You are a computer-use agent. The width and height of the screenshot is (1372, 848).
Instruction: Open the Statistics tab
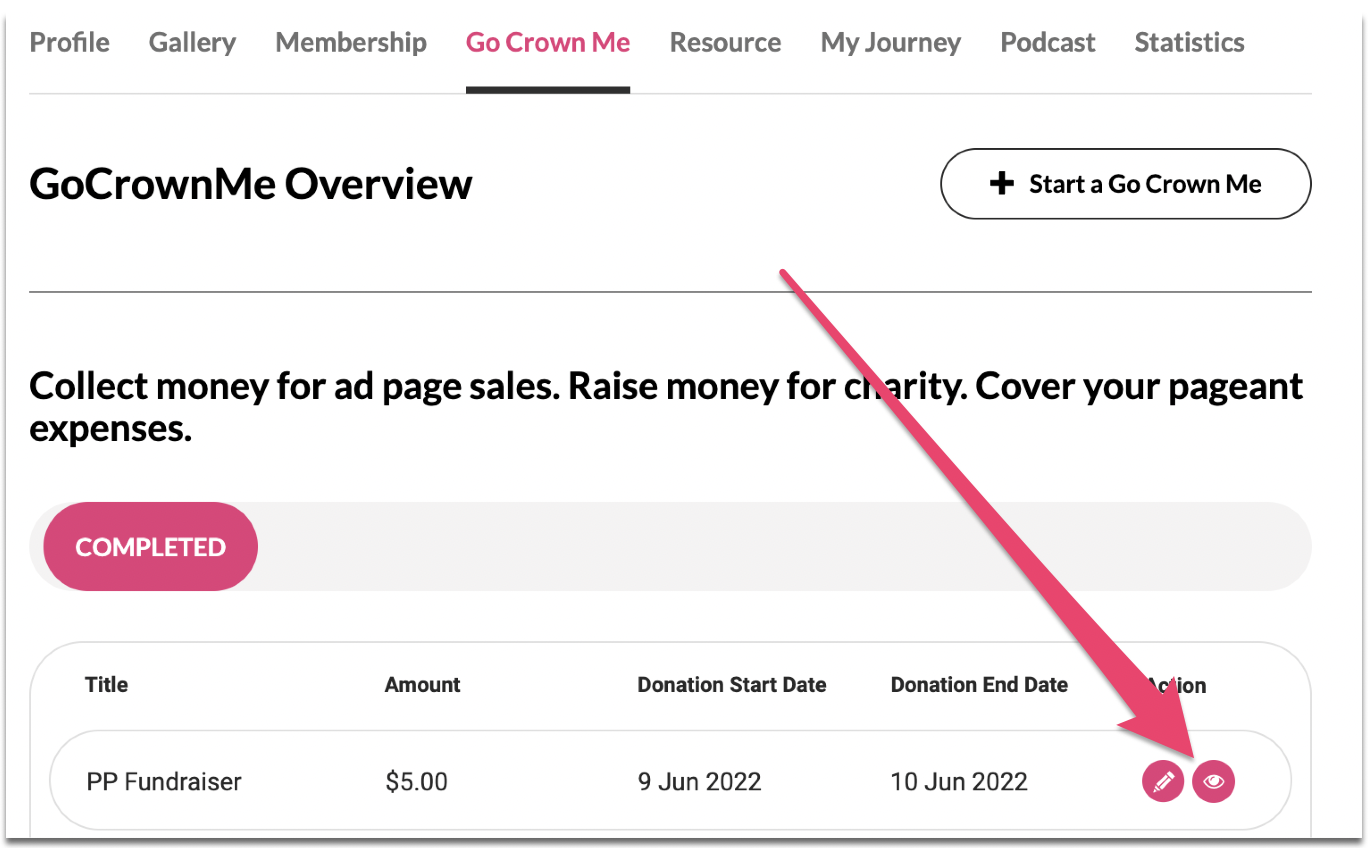click(x=1189, y=43)
